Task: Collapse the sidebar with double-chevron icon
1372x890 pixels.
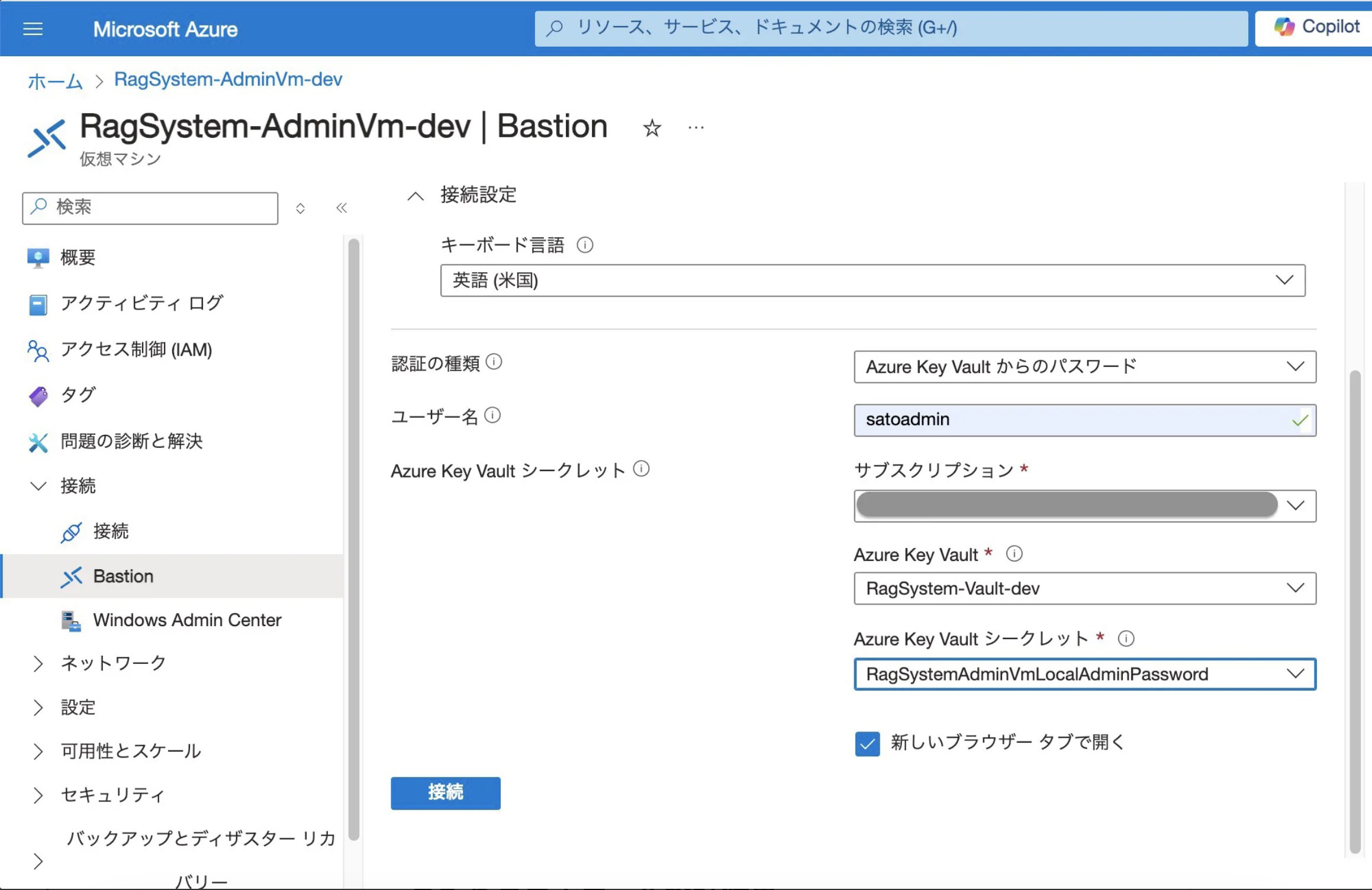Action: 342,208
